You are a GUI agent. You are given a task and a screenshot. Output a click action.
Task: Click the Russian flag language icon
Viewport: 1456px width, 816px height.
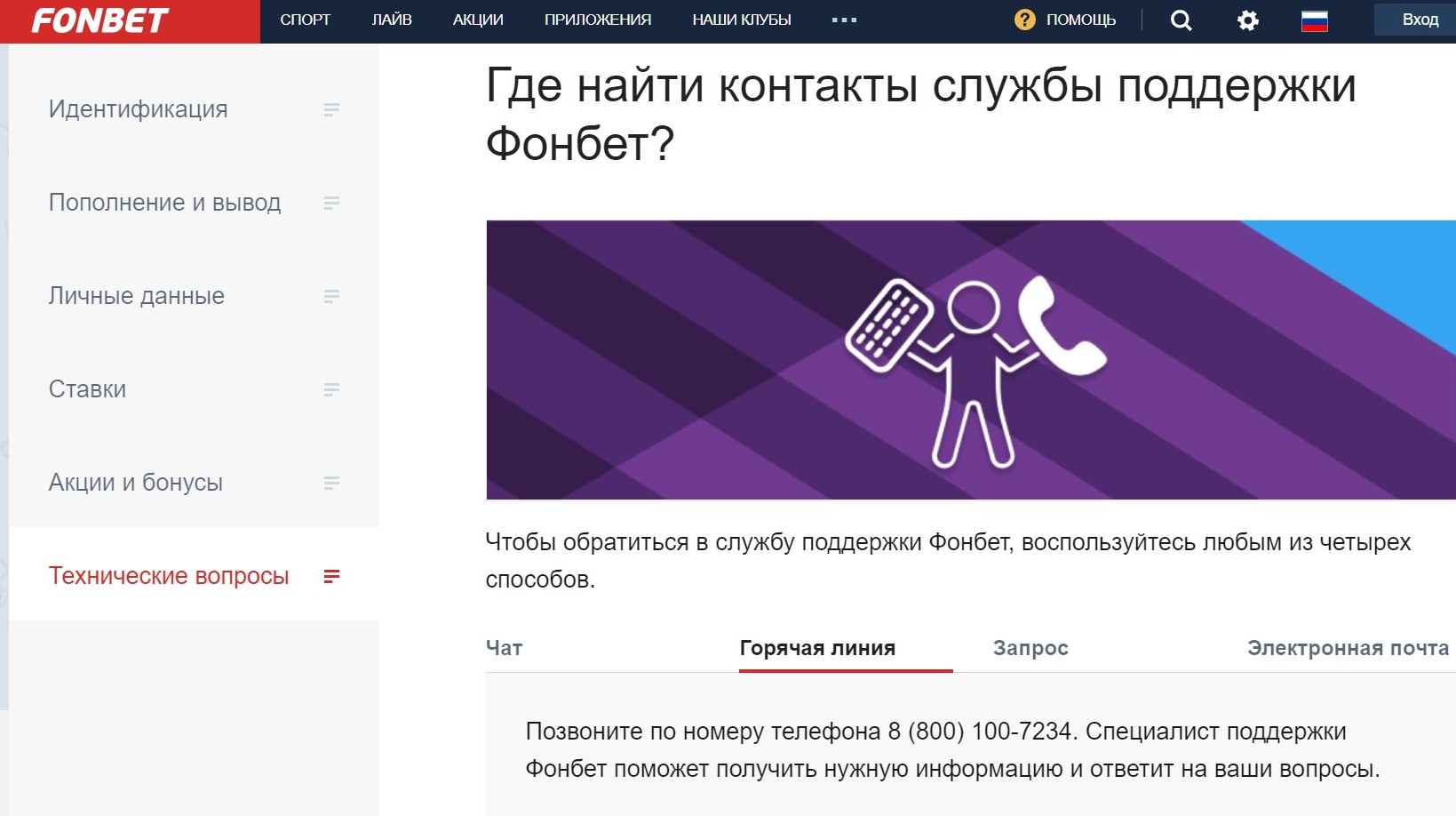pos(1315,20)
